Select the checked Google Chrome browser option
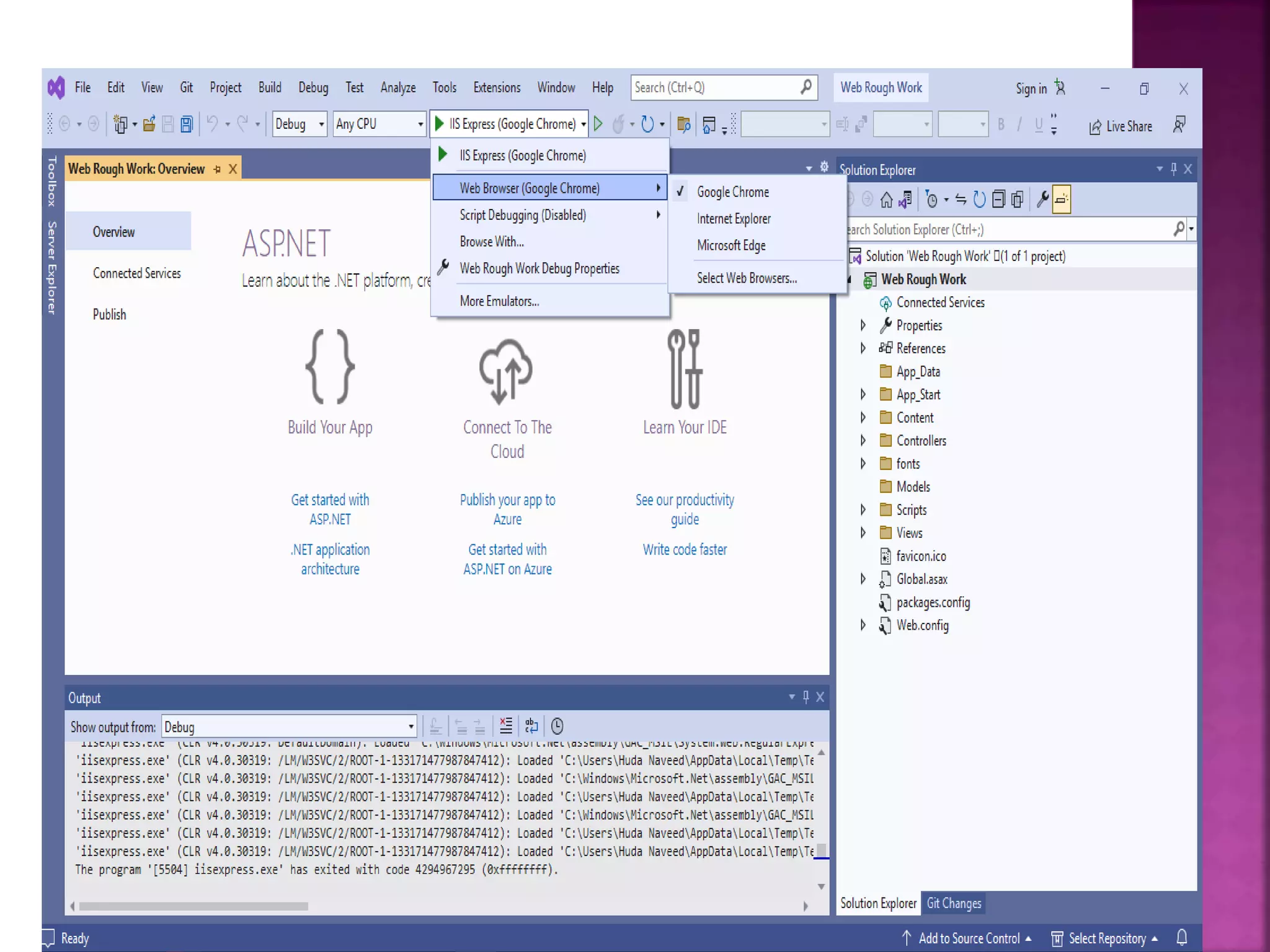Viewport: 1270px width, 952px height. 732,192
